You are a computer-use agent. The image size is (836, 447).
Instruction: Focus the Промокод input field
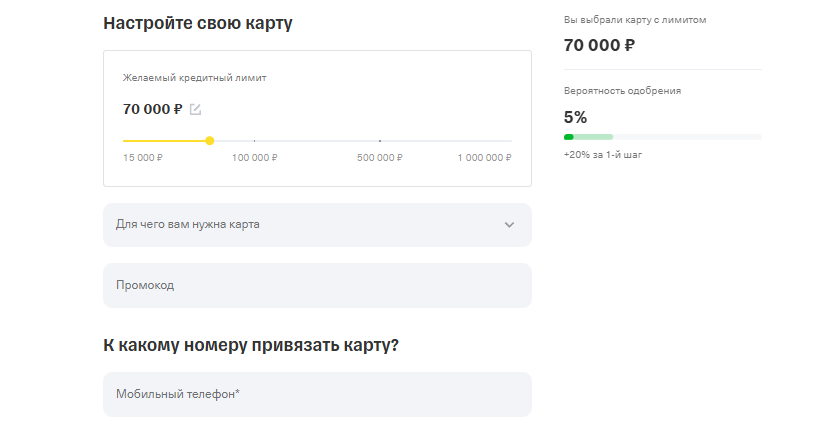tap(317, 285)
